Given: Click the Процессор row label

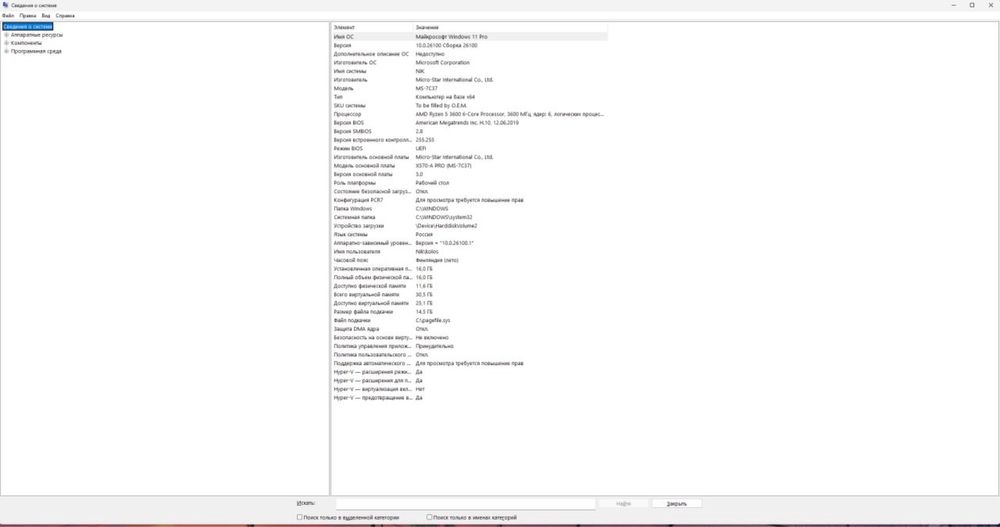Looking at the screenshot, I should coord(348,114).
